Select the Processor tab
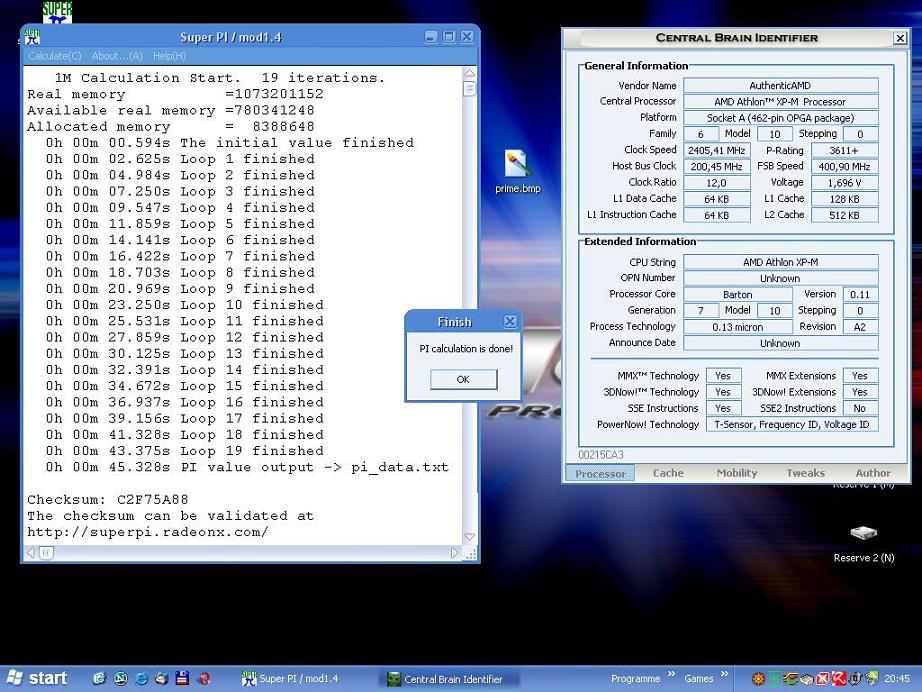 (600, 473)
